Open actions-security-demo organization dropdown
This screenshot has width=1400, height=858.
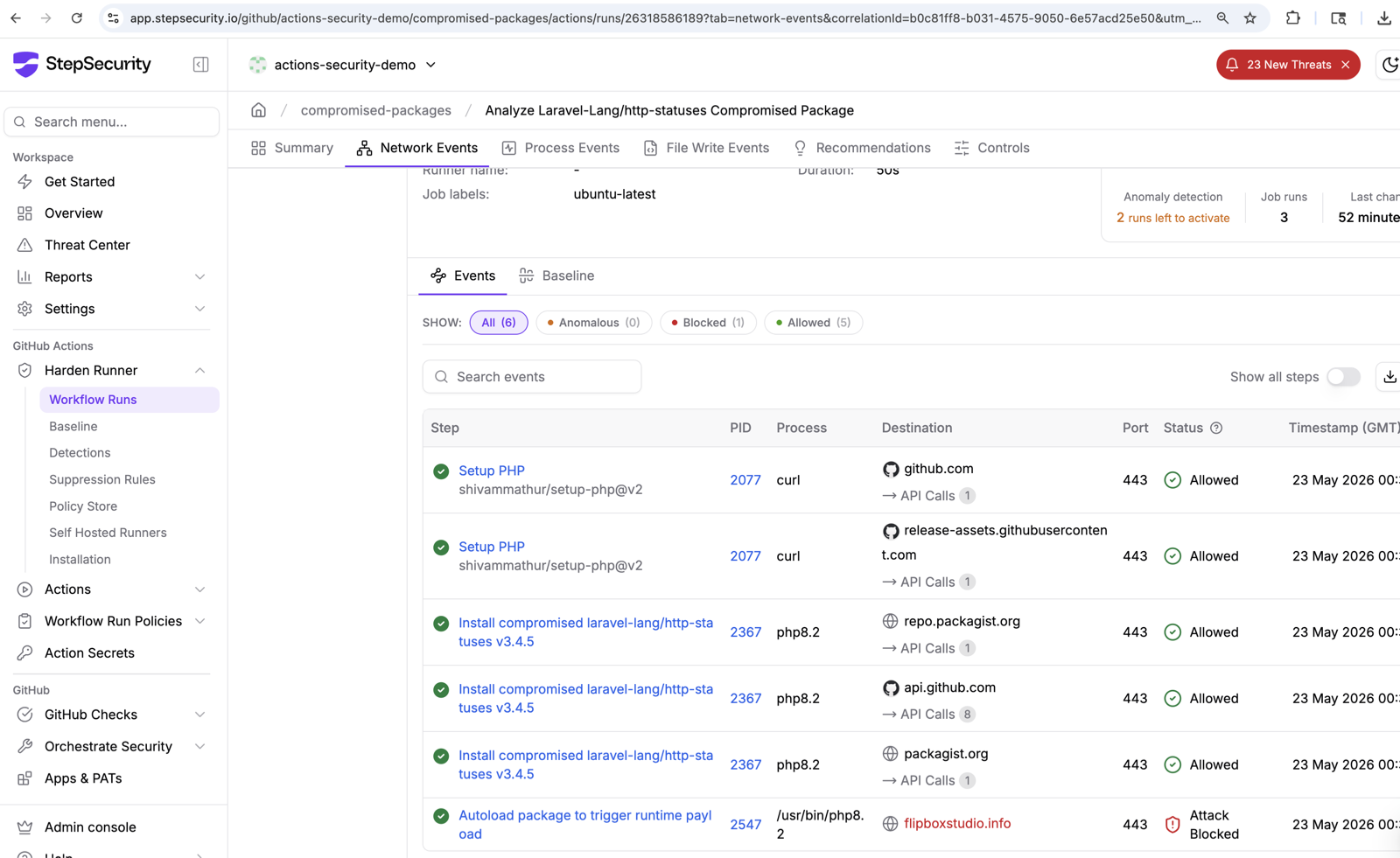343,65
